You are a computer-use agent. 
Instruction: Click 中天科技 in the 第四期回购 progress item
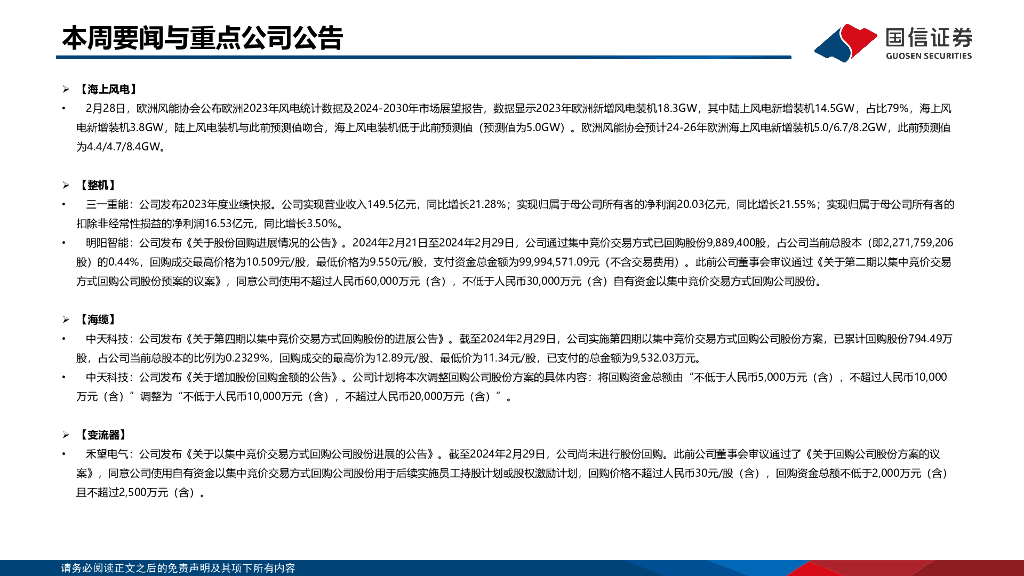107,339
